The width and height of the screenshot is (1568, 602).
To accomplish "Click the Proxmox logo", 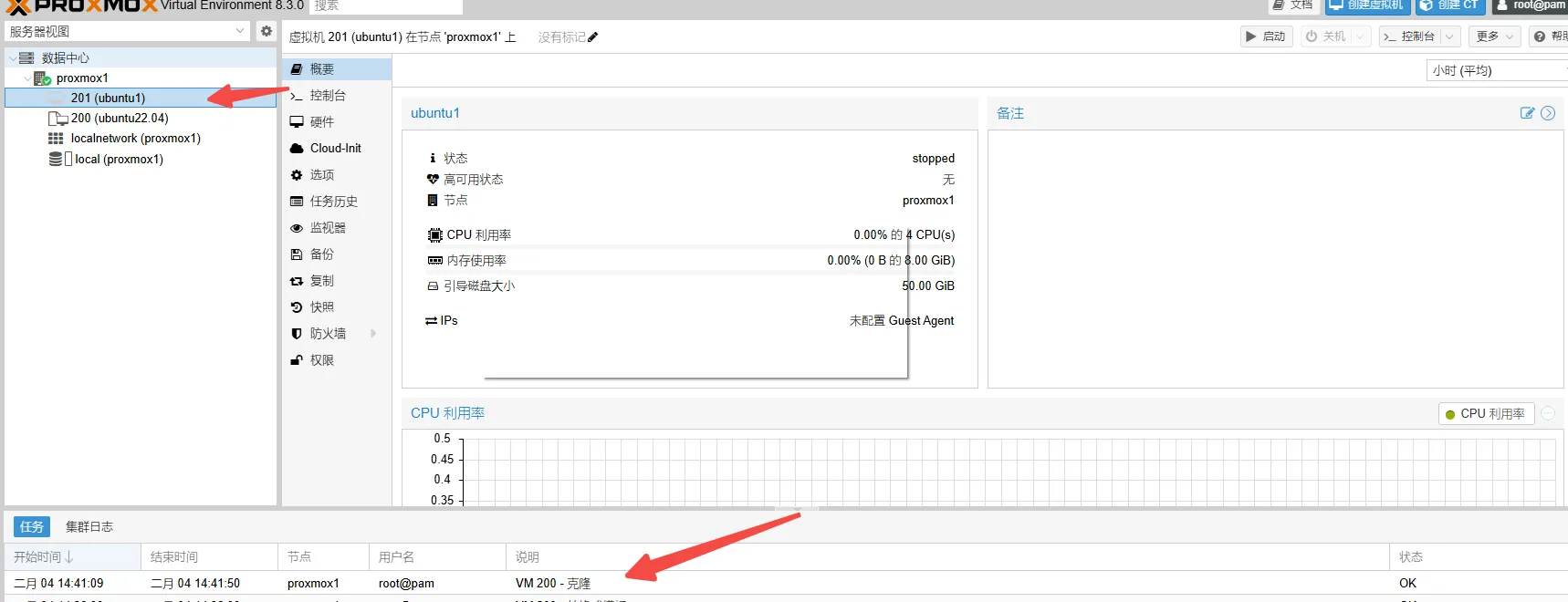I will pyautogui.click(x=80, y=6).
